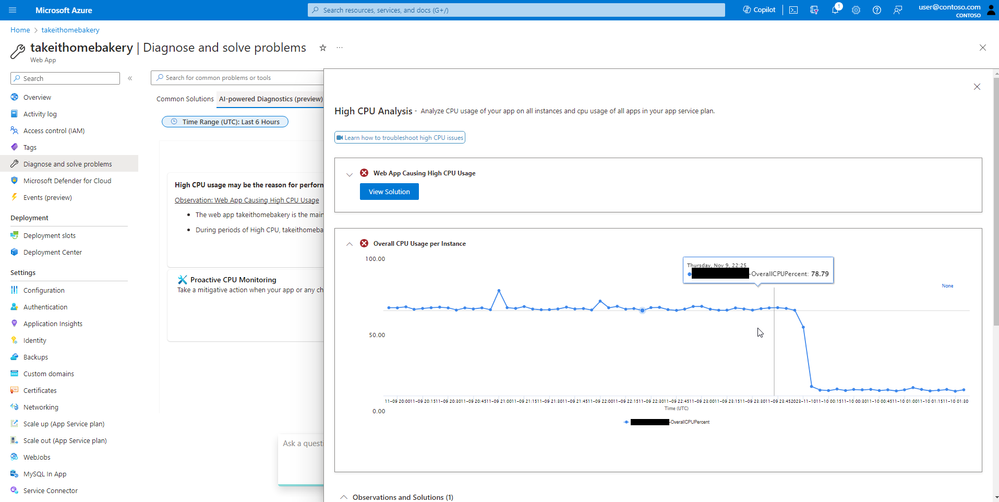The height and width of the screenshot is (502, 999).
Task: Open Observation: Web App Causing High CPU link
Action: point(247,200)
